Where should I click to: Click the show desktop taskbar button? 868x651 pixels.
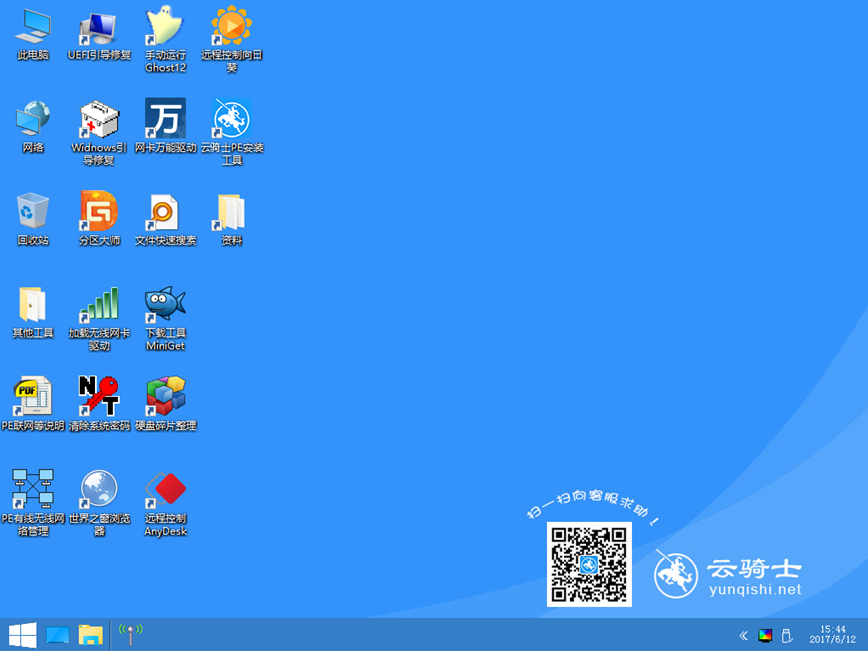click(58, 635)
